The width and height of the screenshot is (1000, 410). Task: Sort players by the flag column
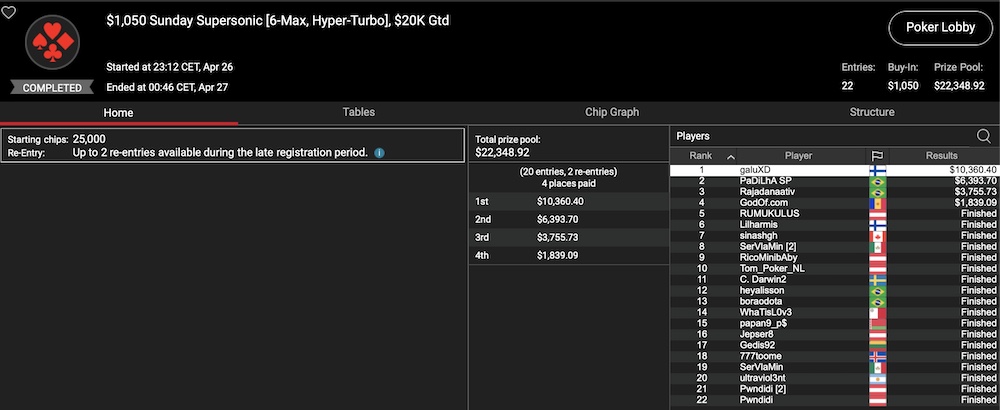click(x=877, y=156)
